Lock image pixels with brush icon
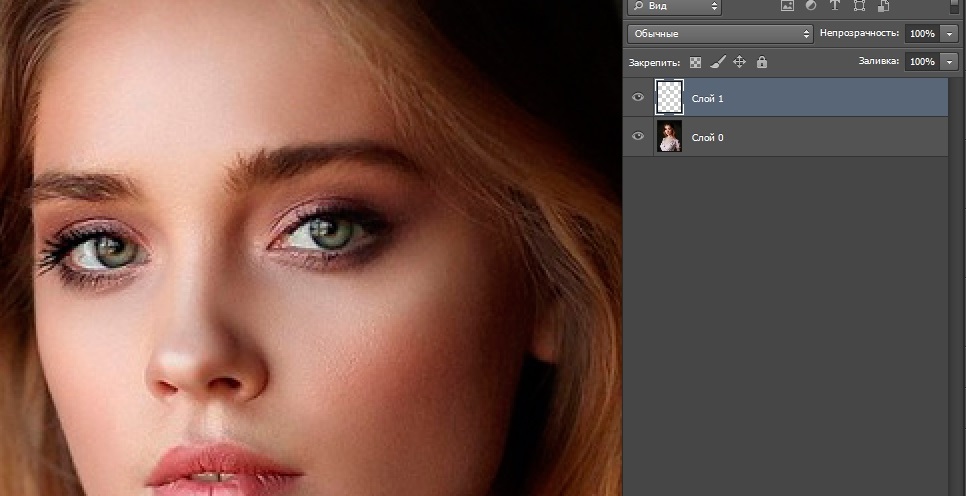 coord(718,62)
